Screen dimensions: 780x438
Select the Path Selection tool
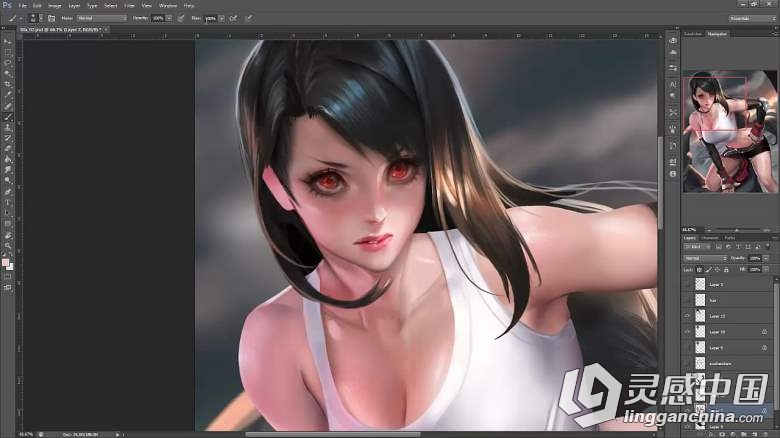click(x=7, y=213)
